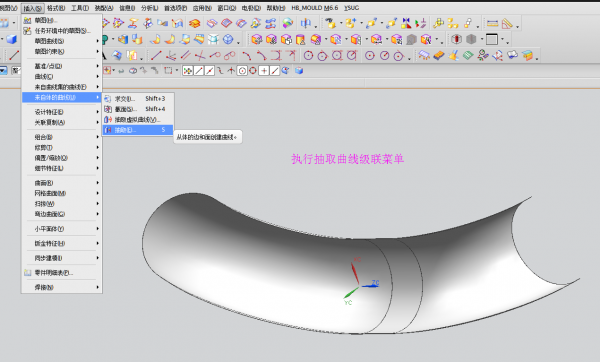Viewport: 600px width, 362px height.
Task: Open the rectangle view-style dropdown arrow
Action: (x=503, y=39)
